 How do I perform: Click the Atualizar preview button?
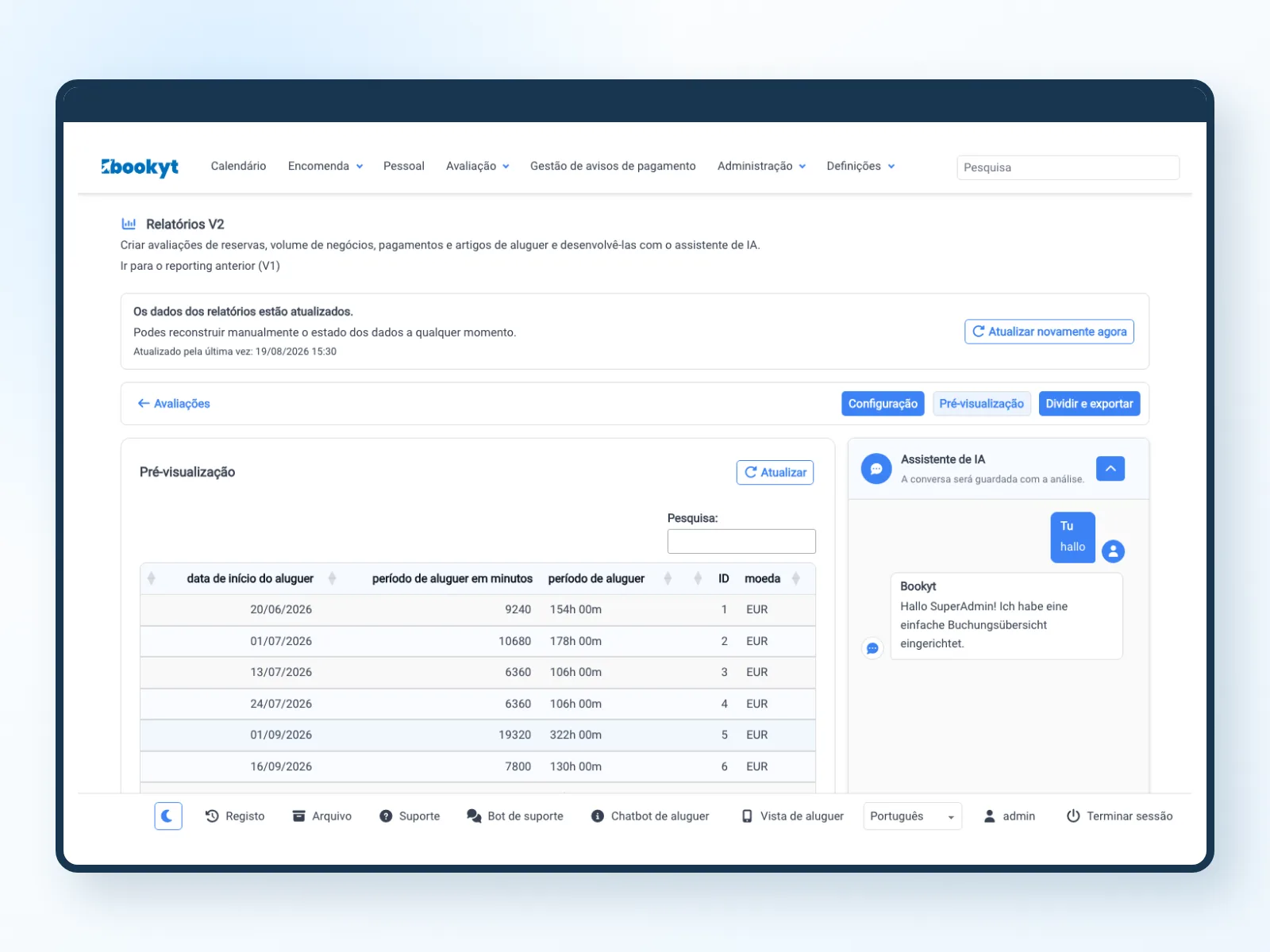click(x=775, y=472)
